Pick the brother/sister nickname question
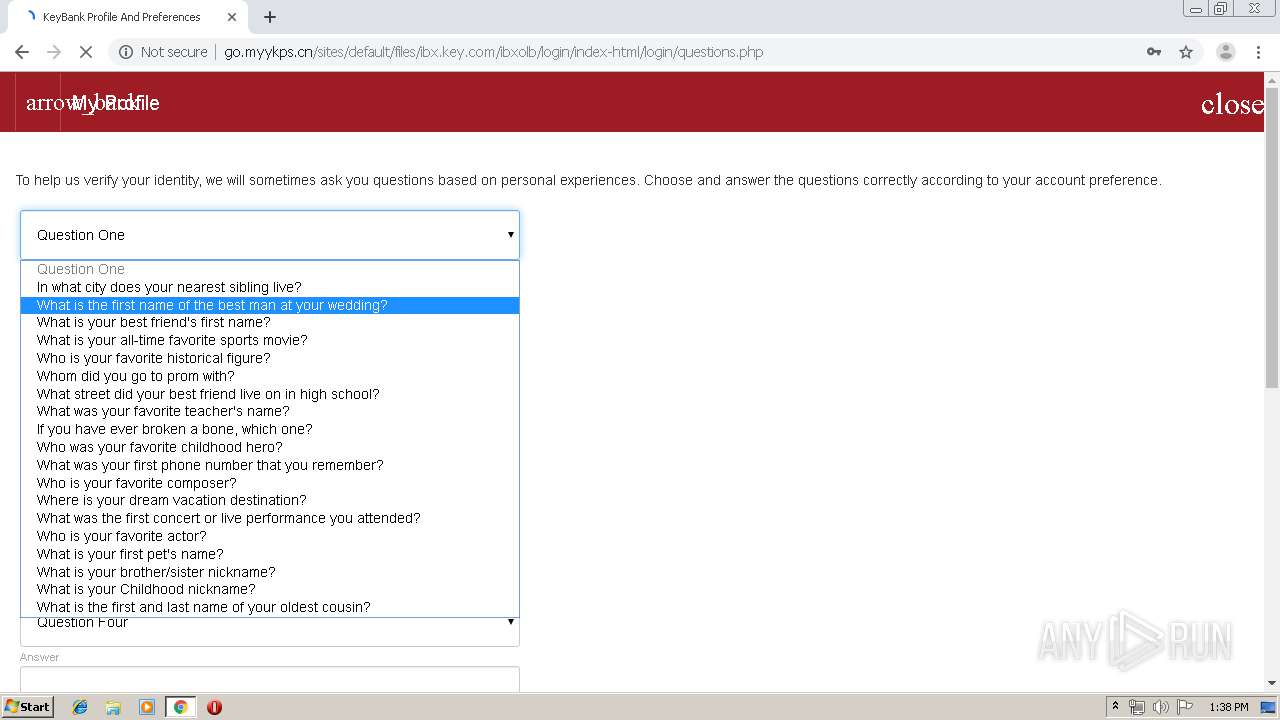 [270, 572]
